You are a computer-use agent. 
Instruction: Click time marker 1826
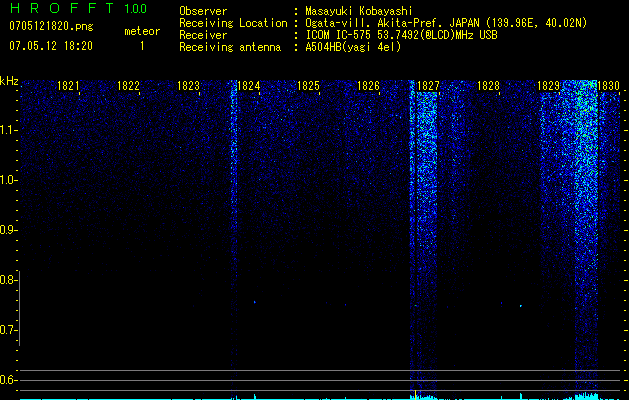click(368, 86)
